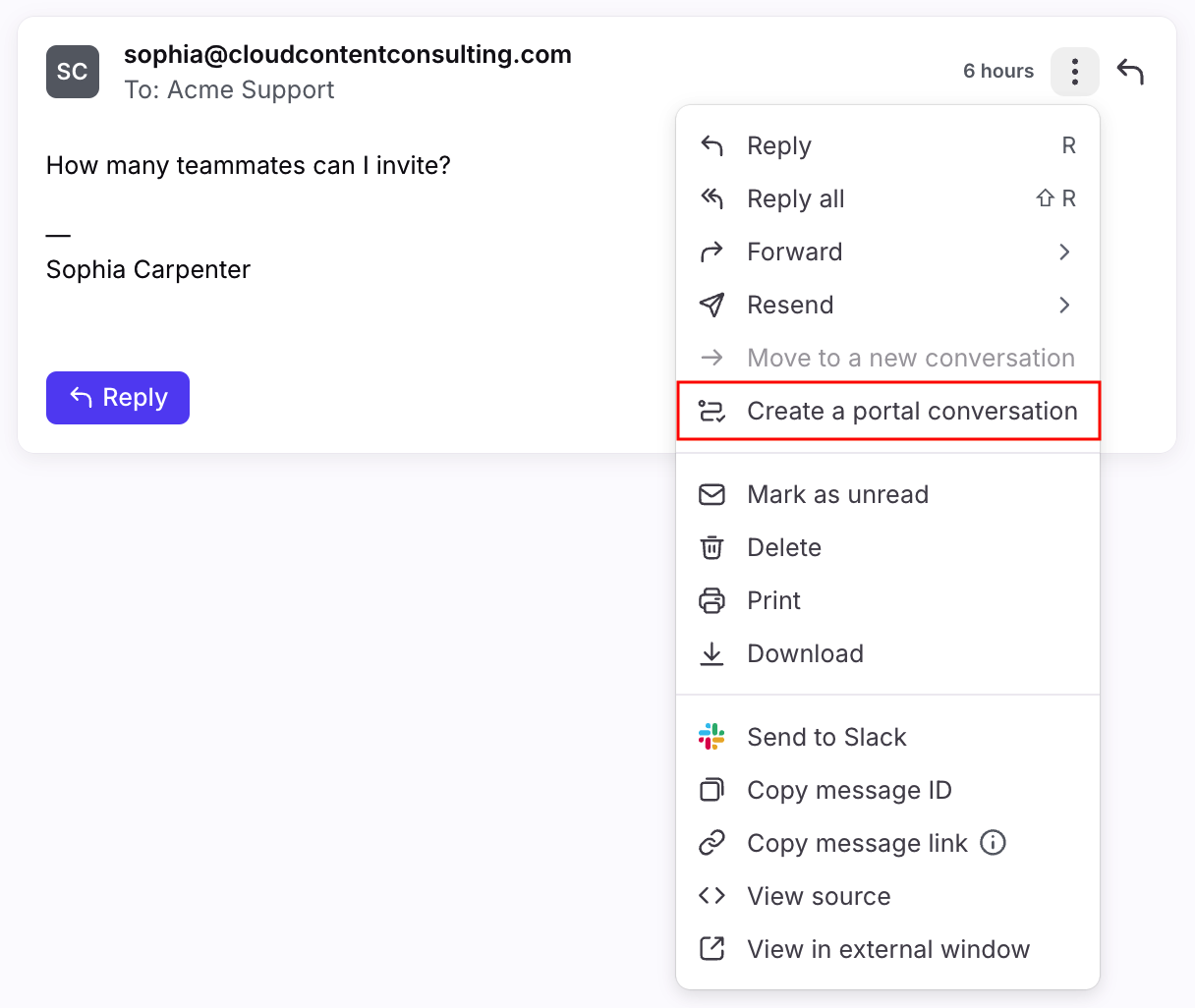Choose Create a portal conversation

click(911, 411)
